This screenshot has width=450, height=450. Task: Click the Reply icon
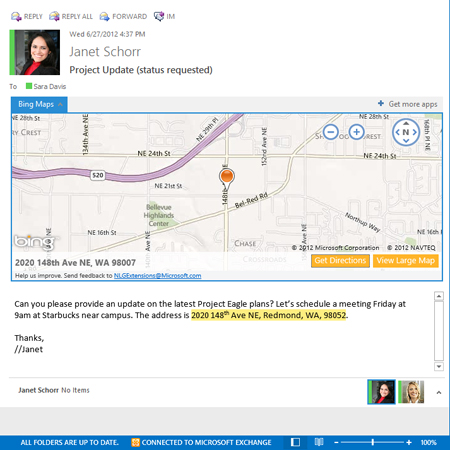(16, 16)
